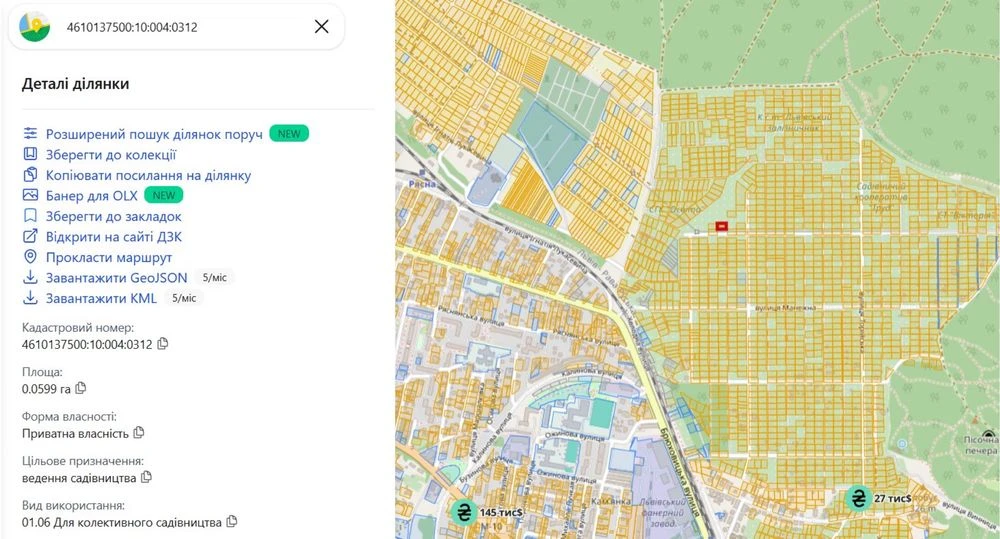The width and height of the screenshot is (1000, 539).
Task: Click the NEW badge beside OLX banner
Action: click(163, 195)
